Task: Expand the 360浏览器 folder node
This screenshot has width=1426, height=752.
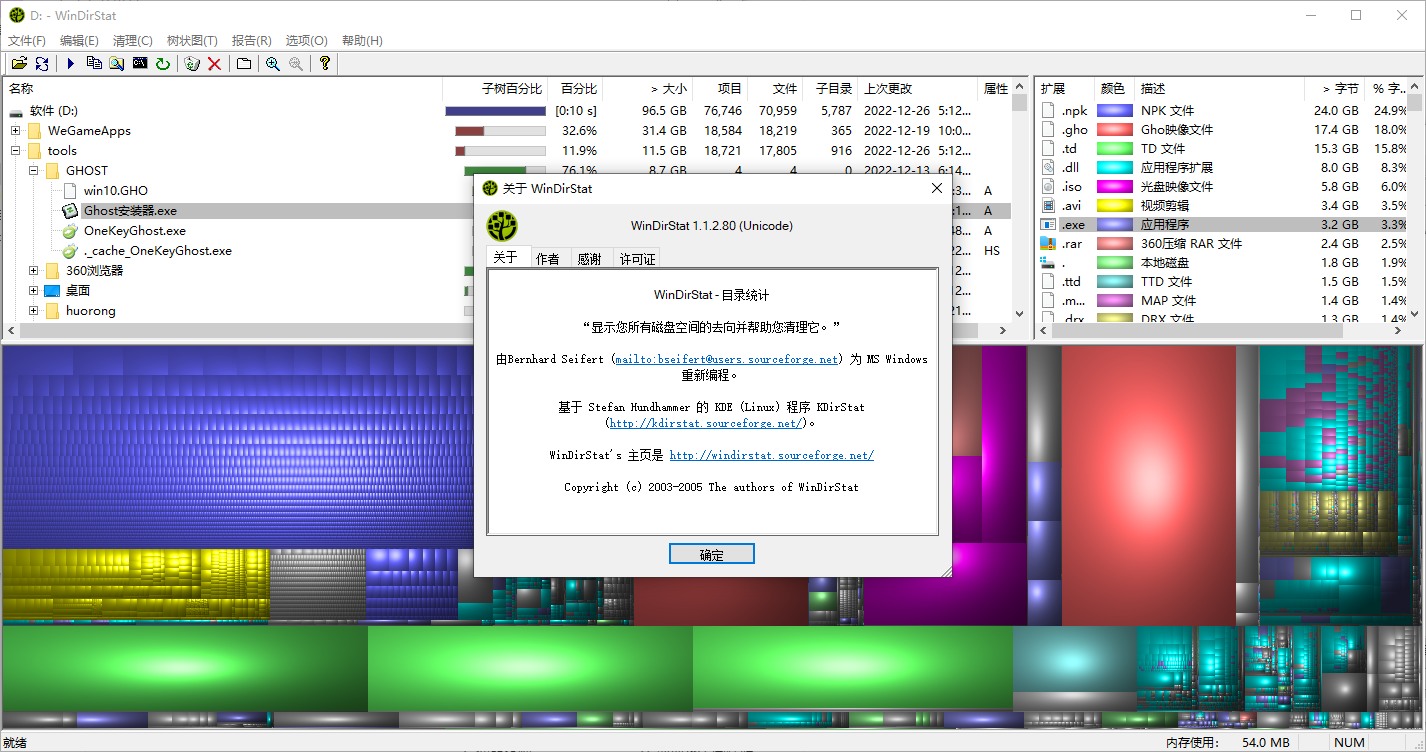Action: pos(34,271)
